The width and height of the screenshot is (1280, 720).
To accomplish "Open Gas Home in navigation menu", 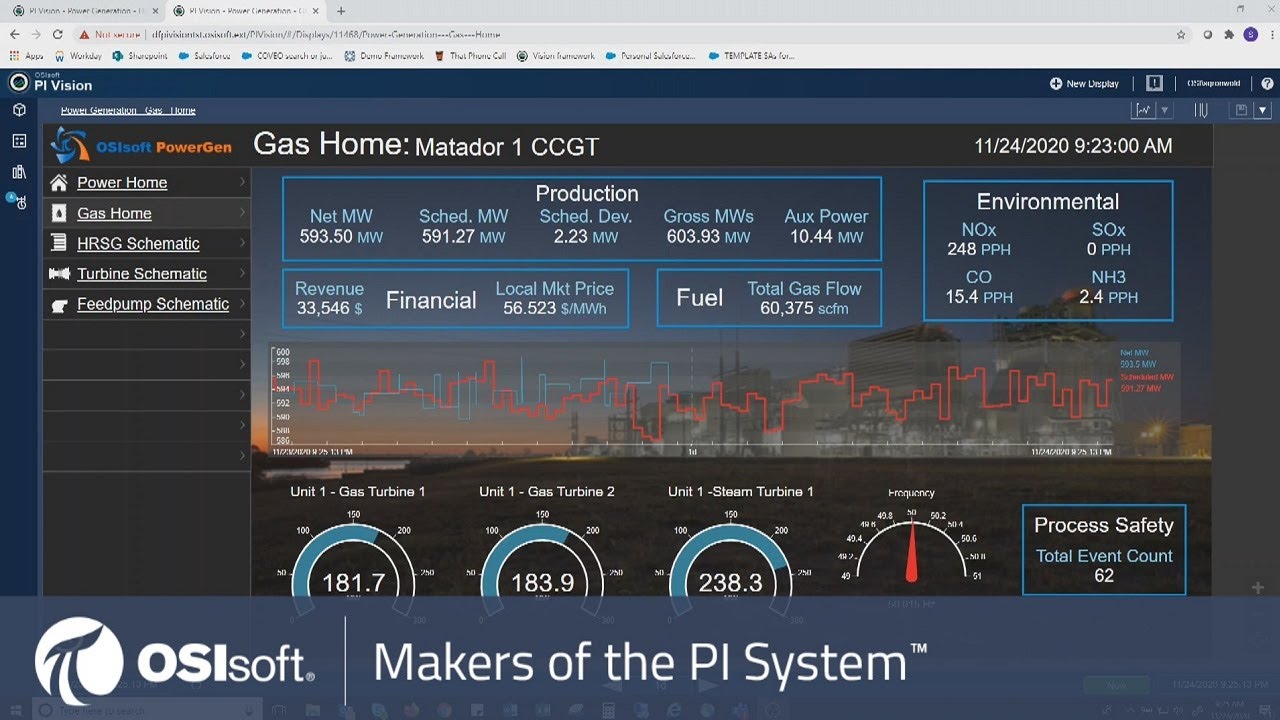I will 114,213.
